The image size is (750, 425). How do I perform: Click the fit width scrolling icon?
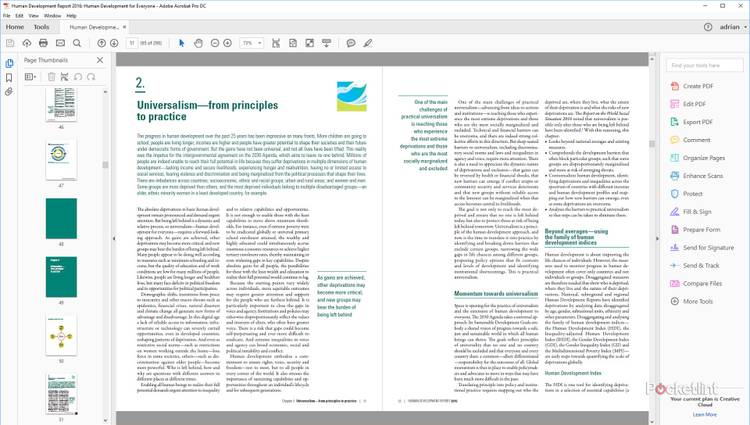[276, 43]
